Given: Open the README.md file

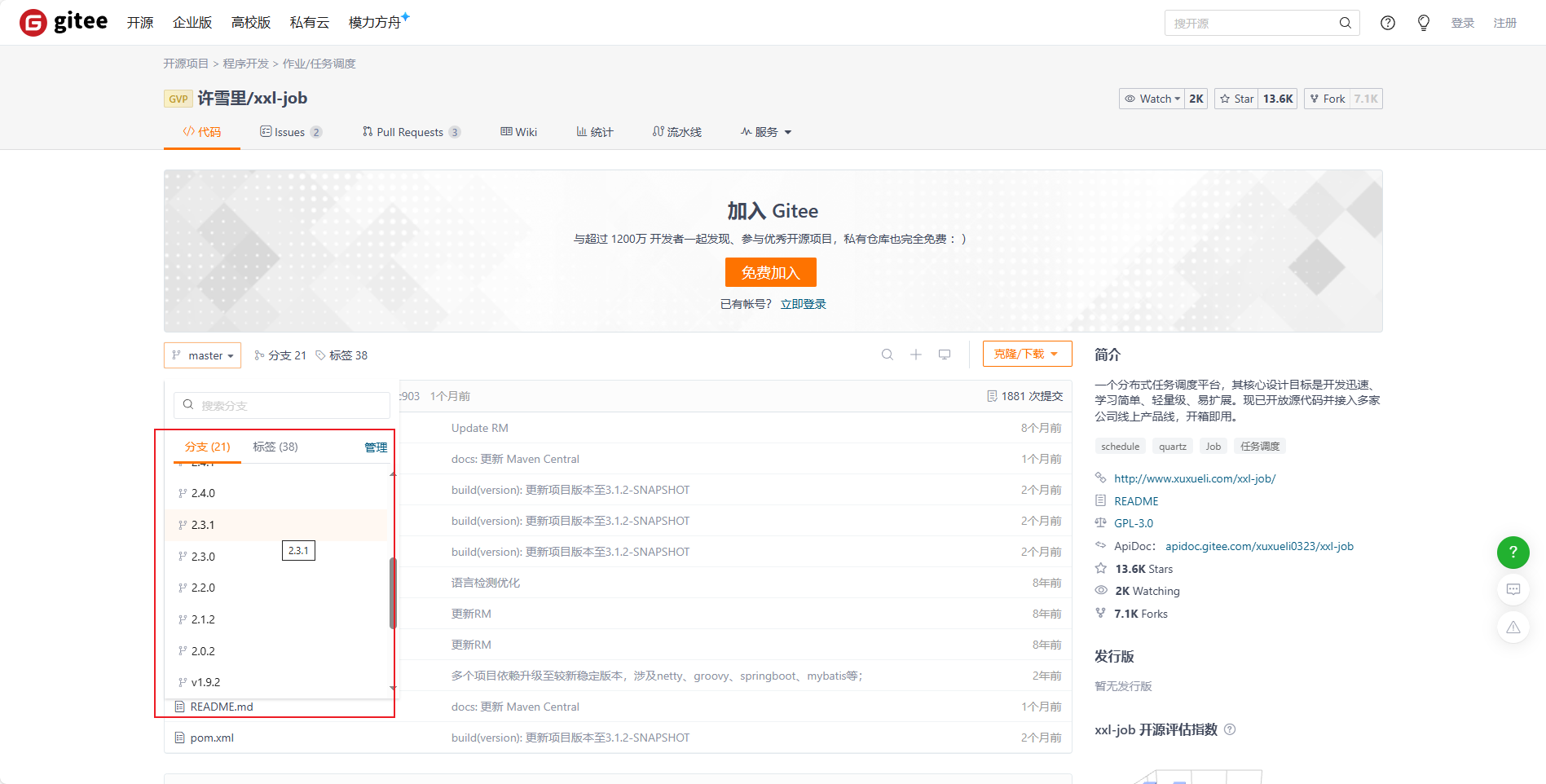Looking at the screenshot, I should [222, 707].
